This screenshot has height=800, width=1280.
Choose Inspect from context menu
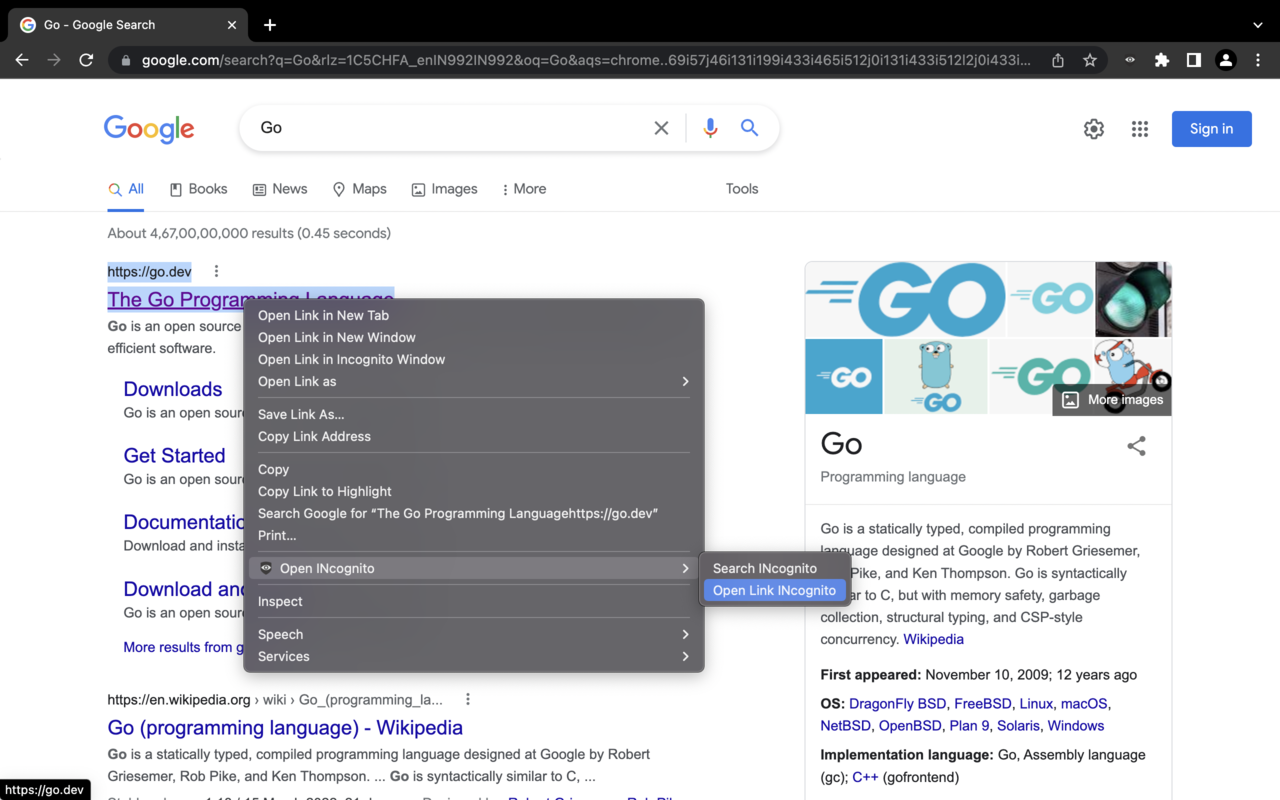tap(474, 601)
